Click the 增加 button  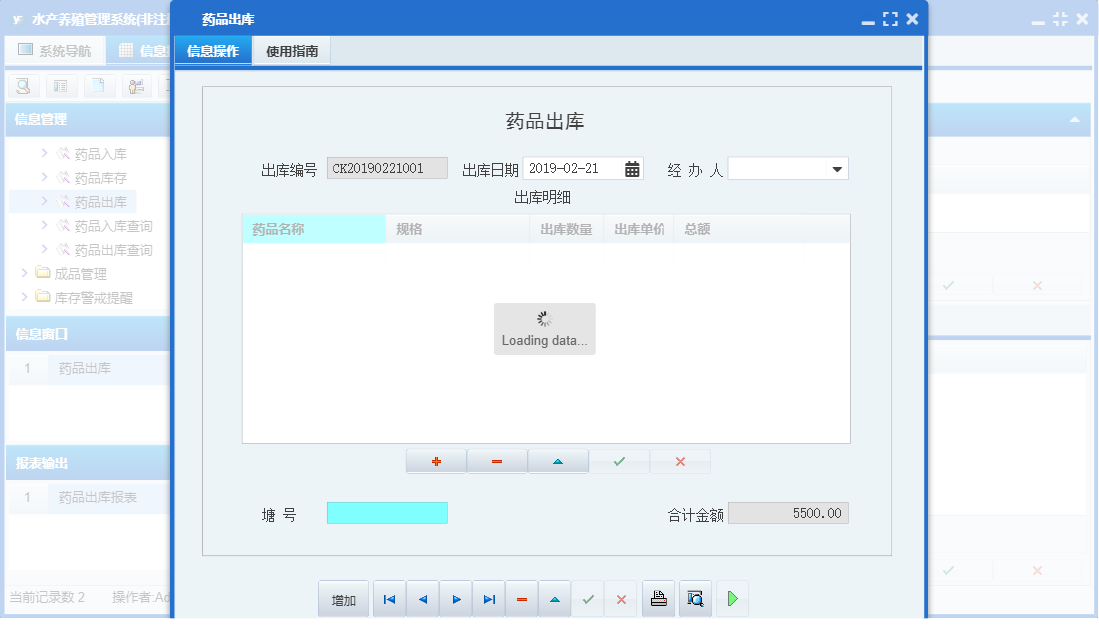click(x=343, y=598)
